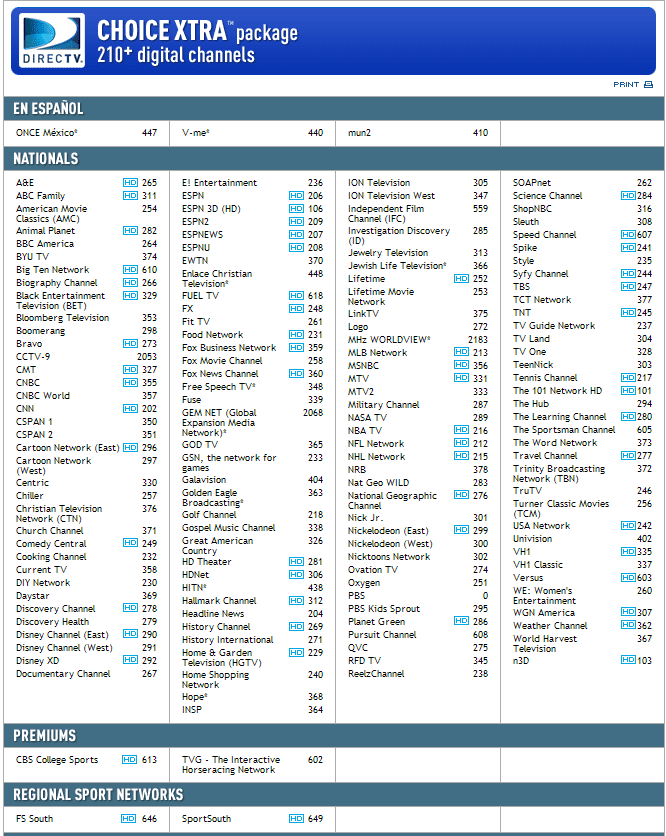Click the REGIONAL SPORT NETWORKS header

click(x=334, y=794)
